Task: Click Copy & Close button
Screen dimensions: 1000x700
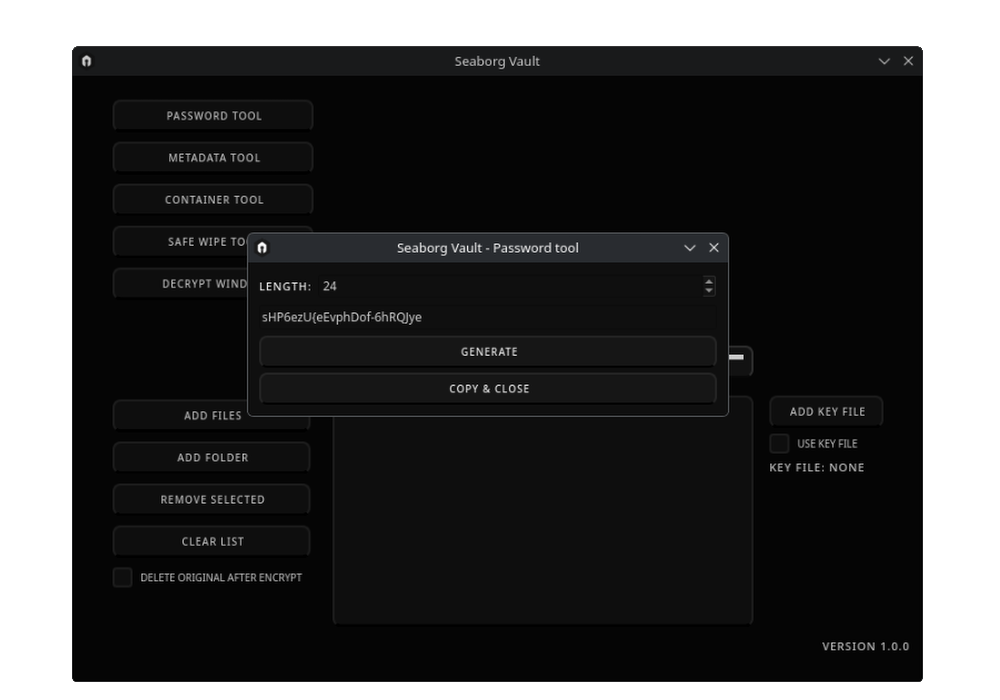Action: click(488, 389)
